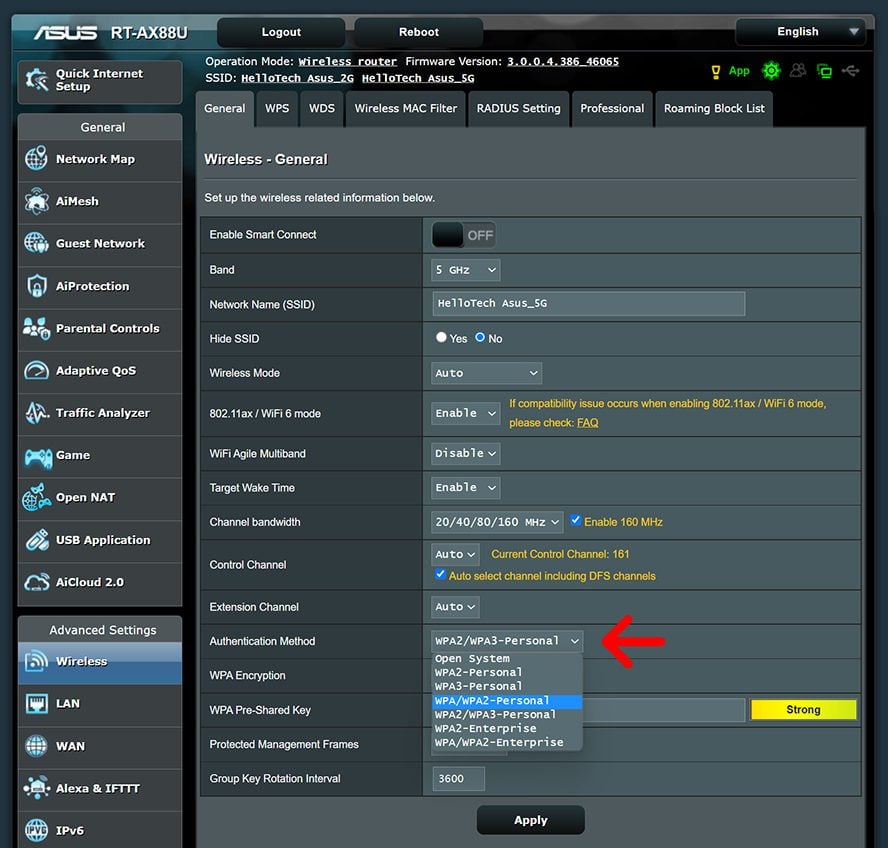
Task: Click the LAN icon in Advanced Settings
Action: tap(36, 704)
